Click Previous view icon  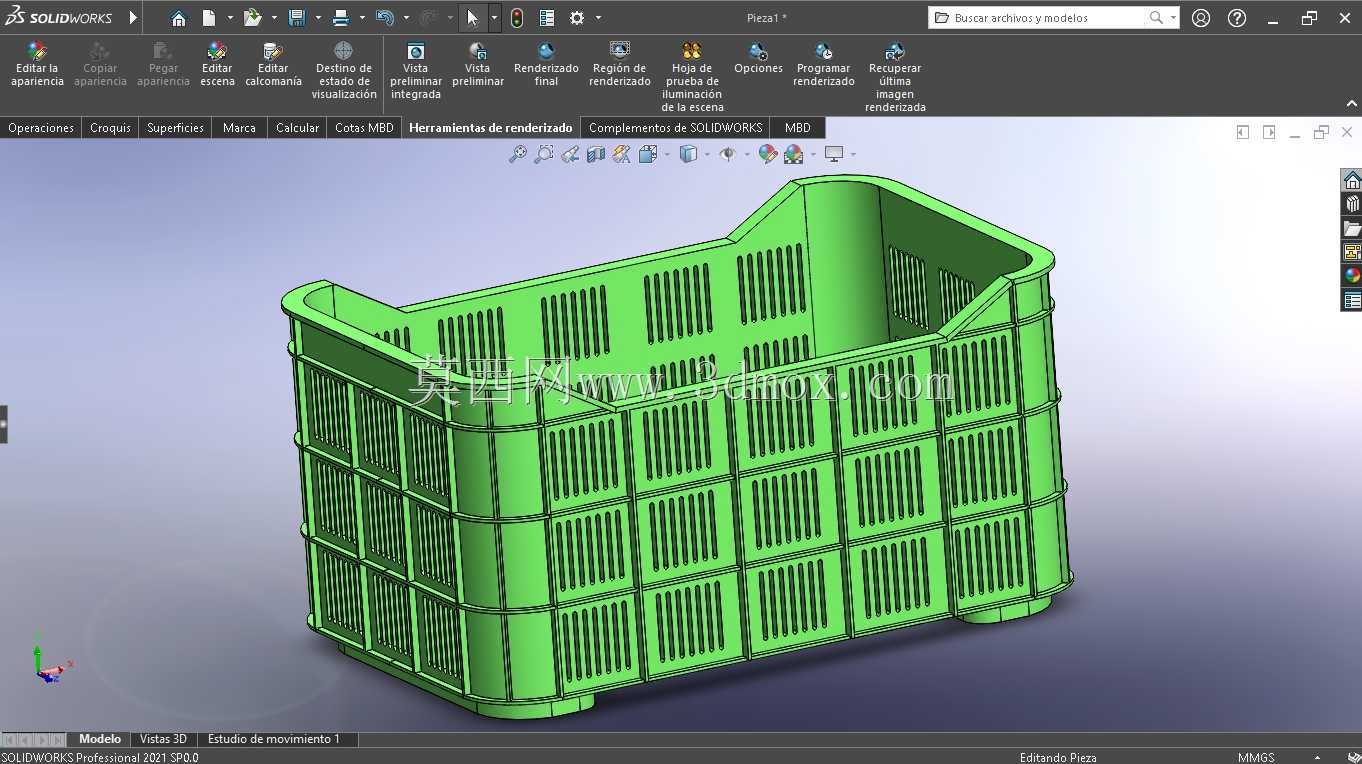[570, 154]
